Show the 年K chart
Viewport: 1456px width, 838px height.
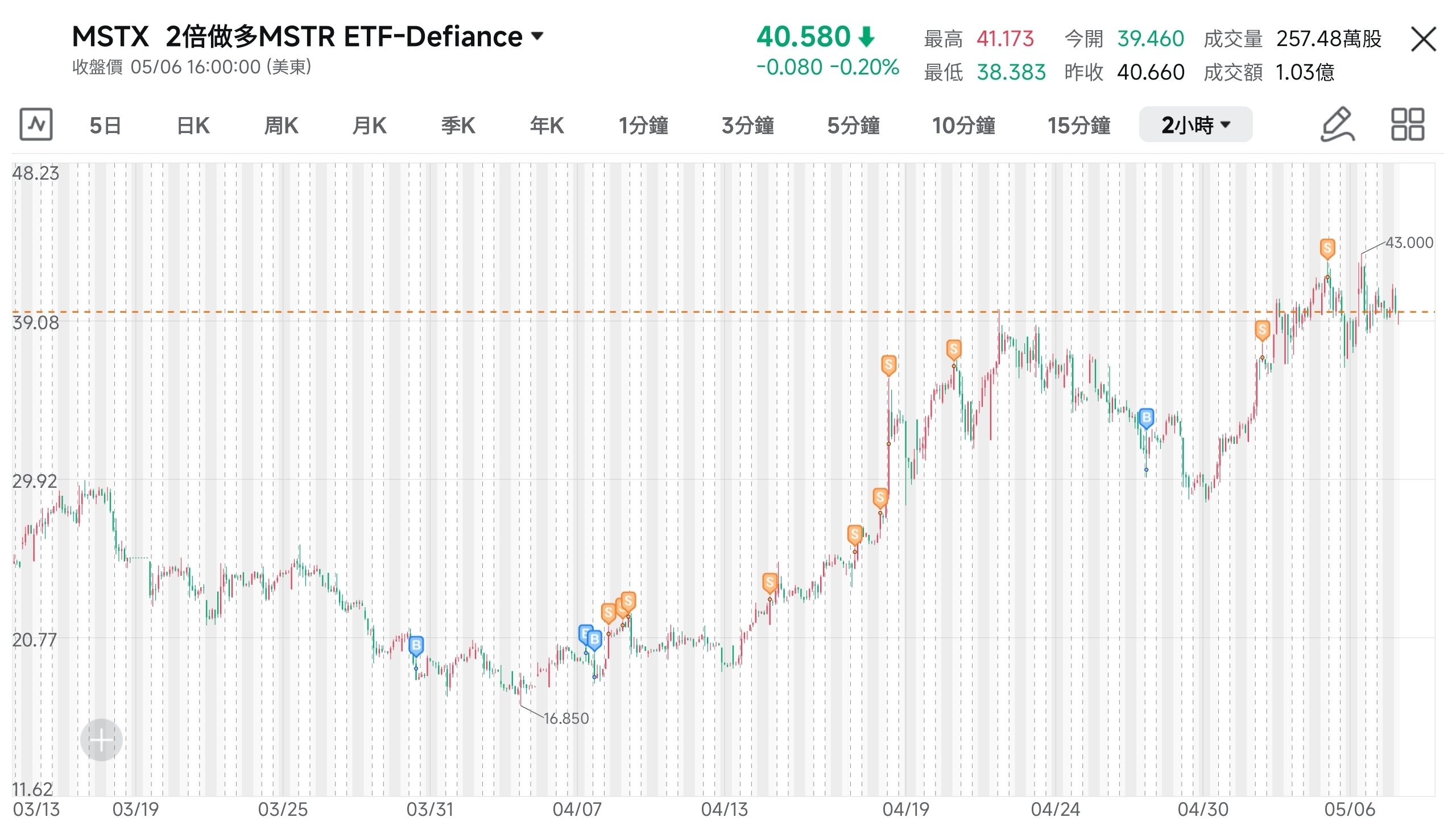pos(547,125)
